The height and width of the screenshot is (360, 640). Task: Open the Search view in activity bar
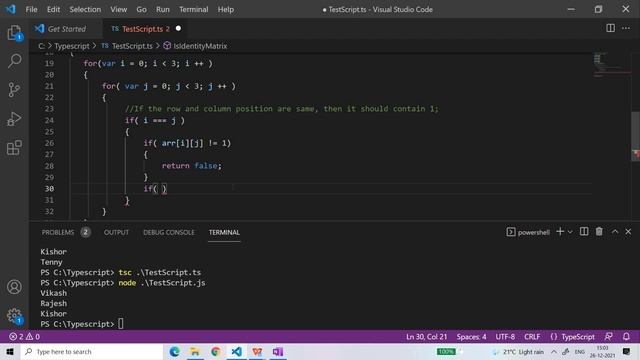pos(14,61)
